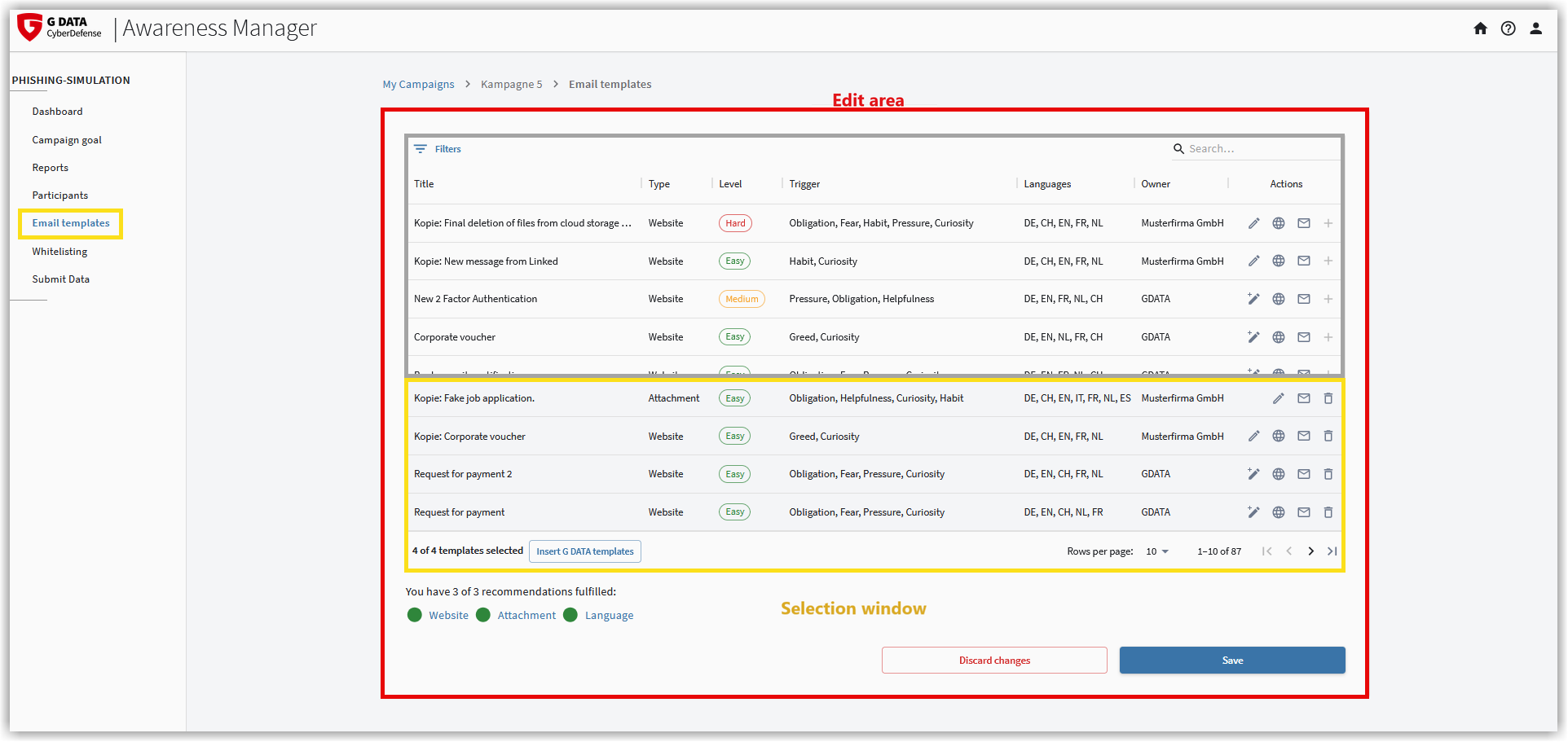
Task: Sort table by Languages column
Action: 1047,184
